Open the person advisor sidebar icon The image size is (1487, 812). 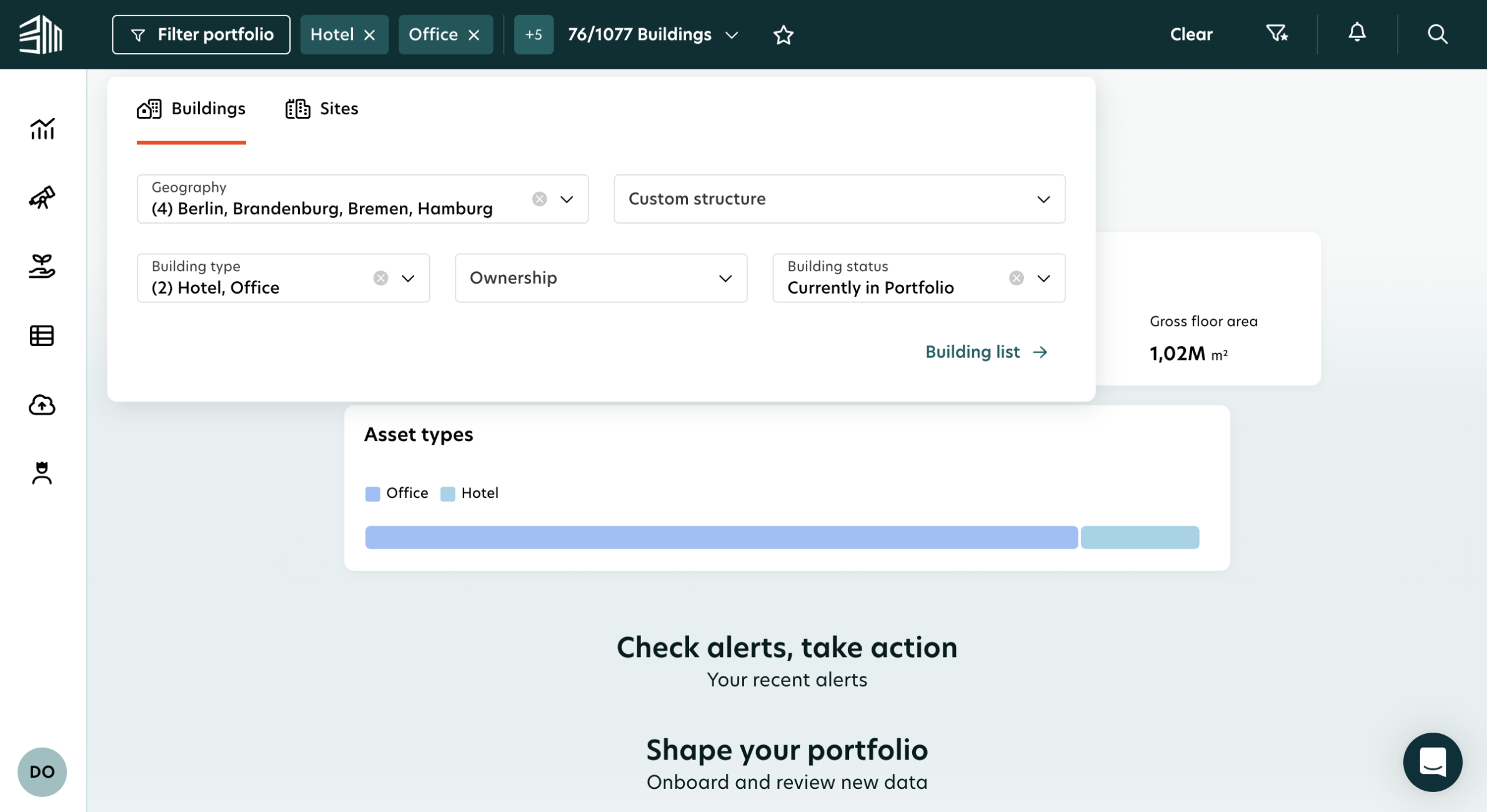pos(42,473)
